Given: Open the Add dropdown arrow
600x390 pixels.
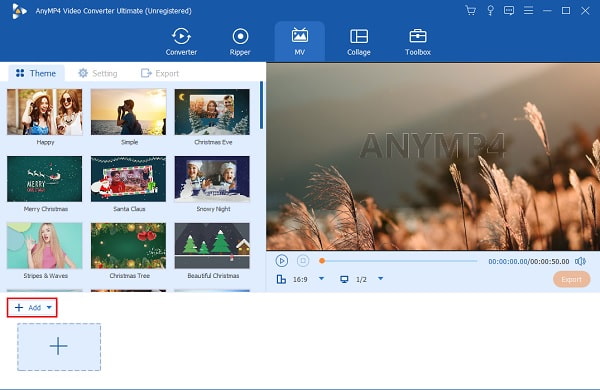Looking at the screenshot, I should tap(49, 307).
